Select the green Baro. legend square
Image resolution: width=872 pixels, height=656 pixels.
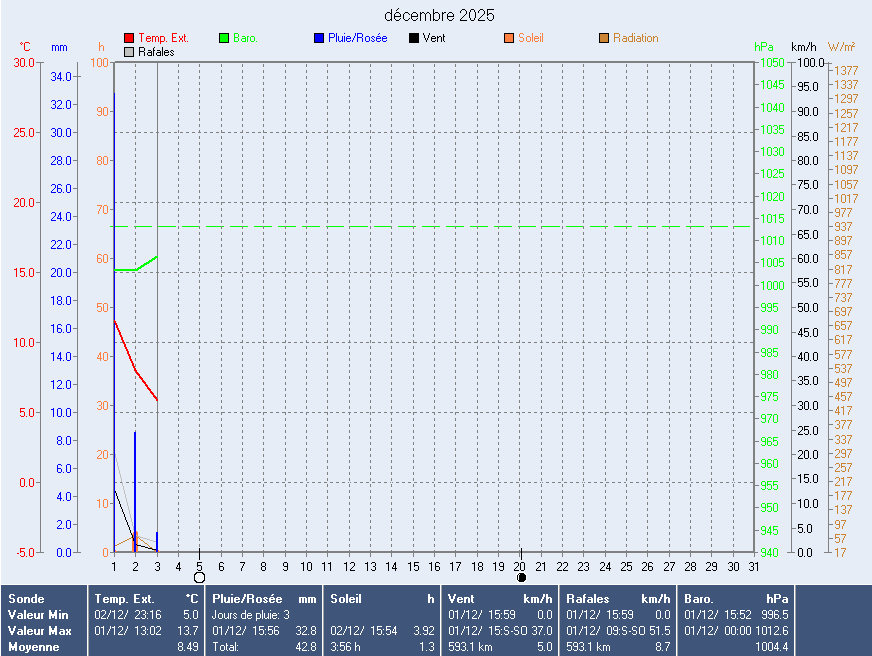point(224,38)
